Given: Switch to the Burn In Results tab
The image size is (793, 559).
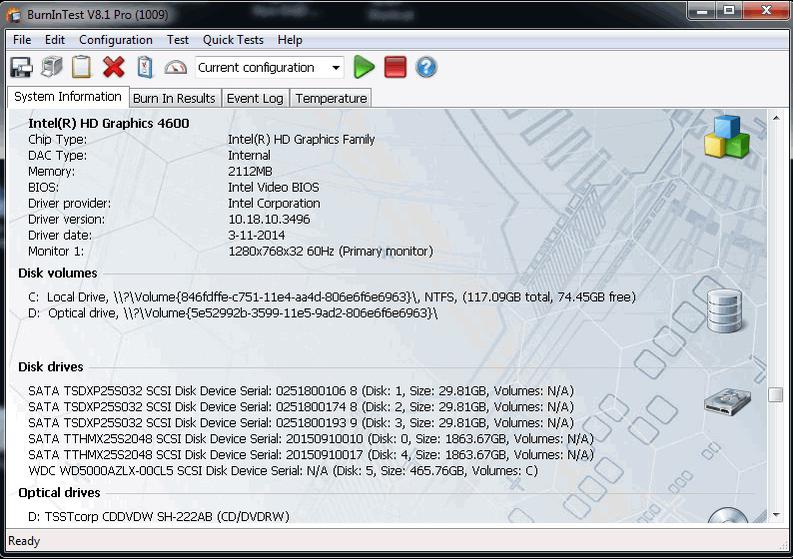Looking at the screenshot, I should click(174, 99).
